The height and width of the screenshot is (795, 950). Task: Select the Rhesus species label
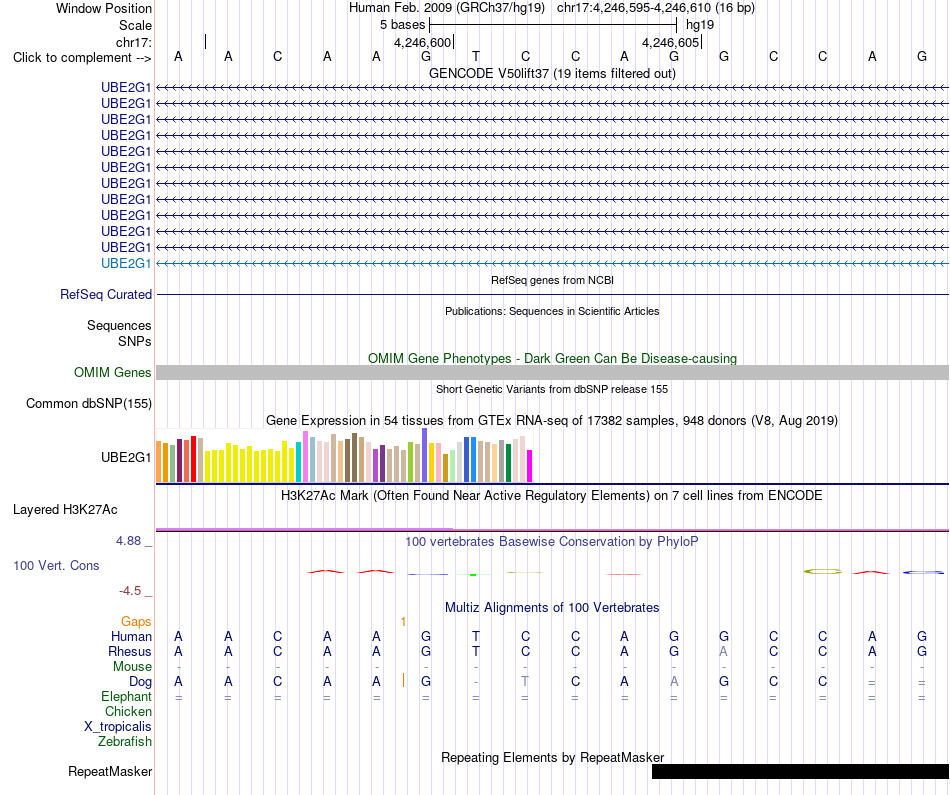pos(130,651)
